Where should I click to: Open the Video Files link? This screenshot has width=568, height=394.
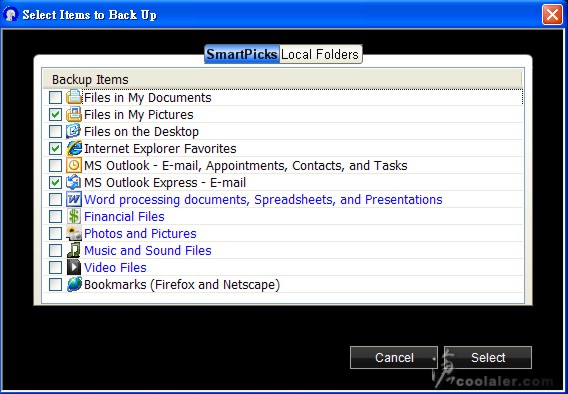pos(115,268)
